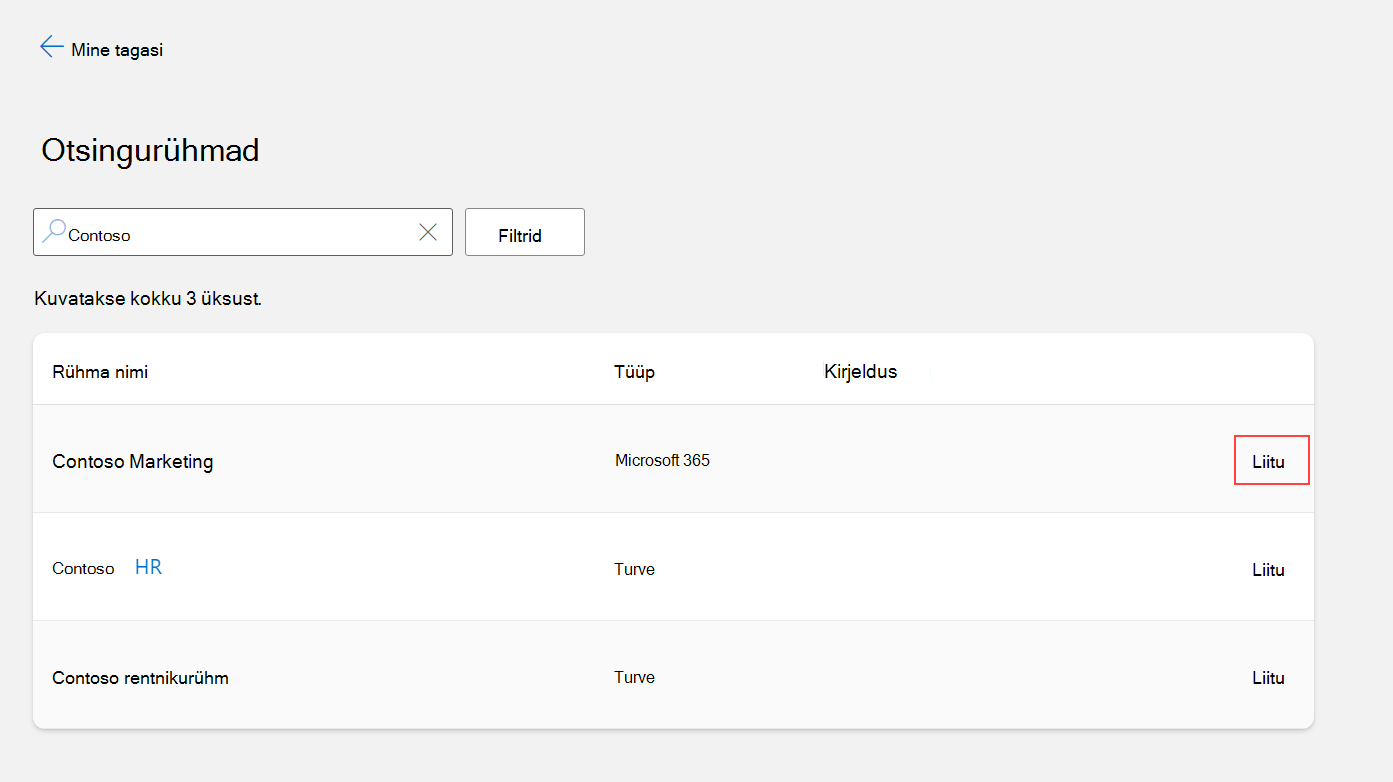Click Liitu for Contoso HR
The image size is (1393, 782).
tap(1268, 570)
